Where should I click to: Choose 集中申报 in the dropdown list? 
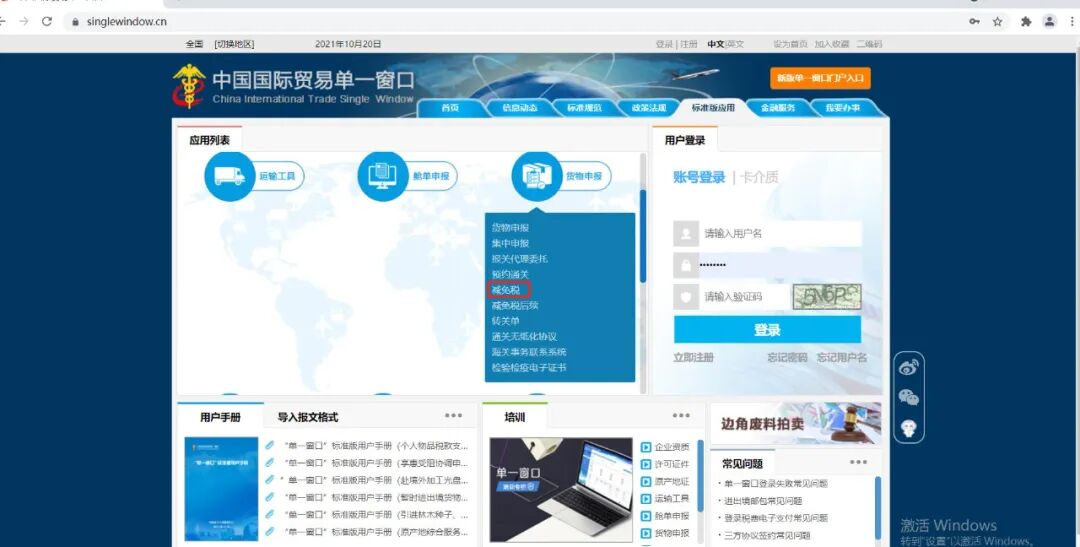(x=510, y=243)
